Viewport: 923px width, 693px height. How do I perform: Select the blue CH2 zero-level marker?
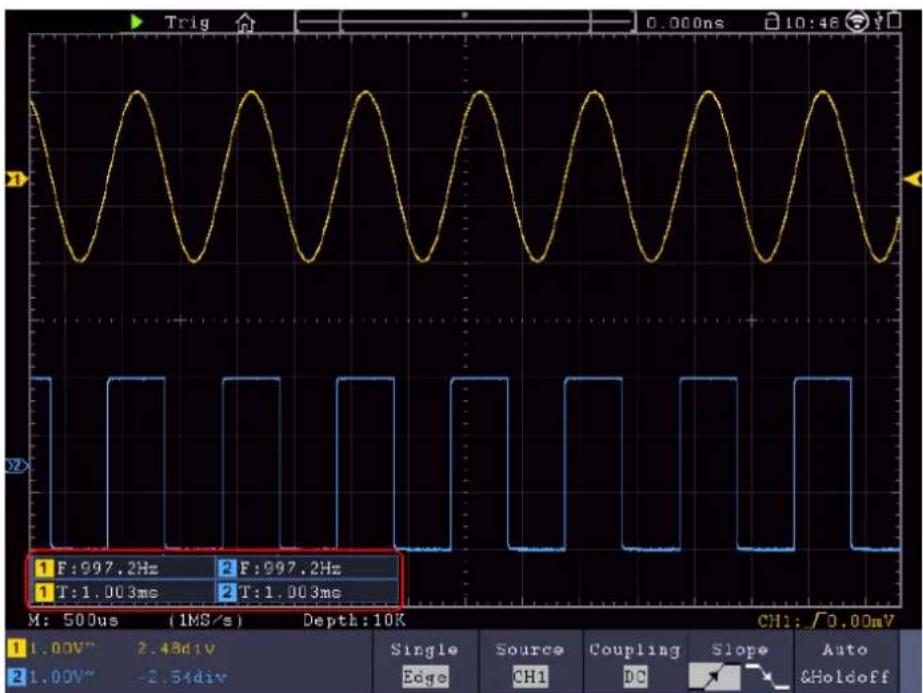(x=16, y=466)
